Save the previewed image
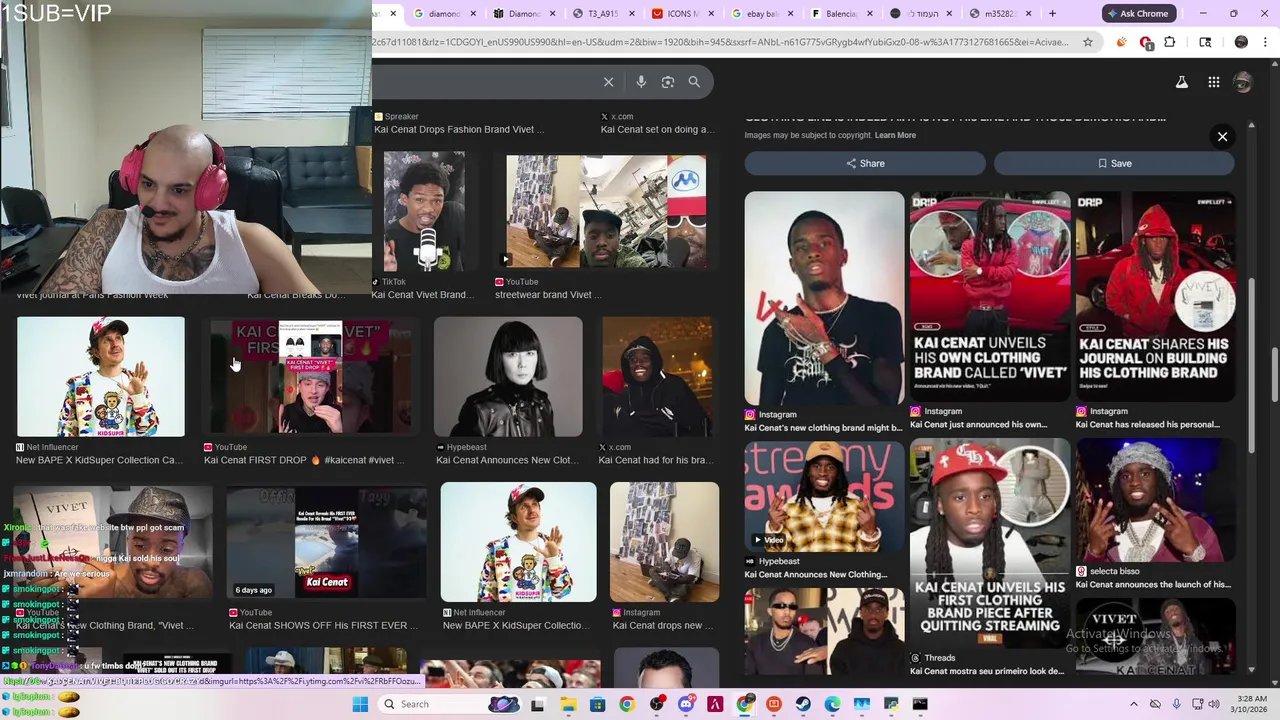Screen dimensions: 1280x720 tap(1114, 163)
